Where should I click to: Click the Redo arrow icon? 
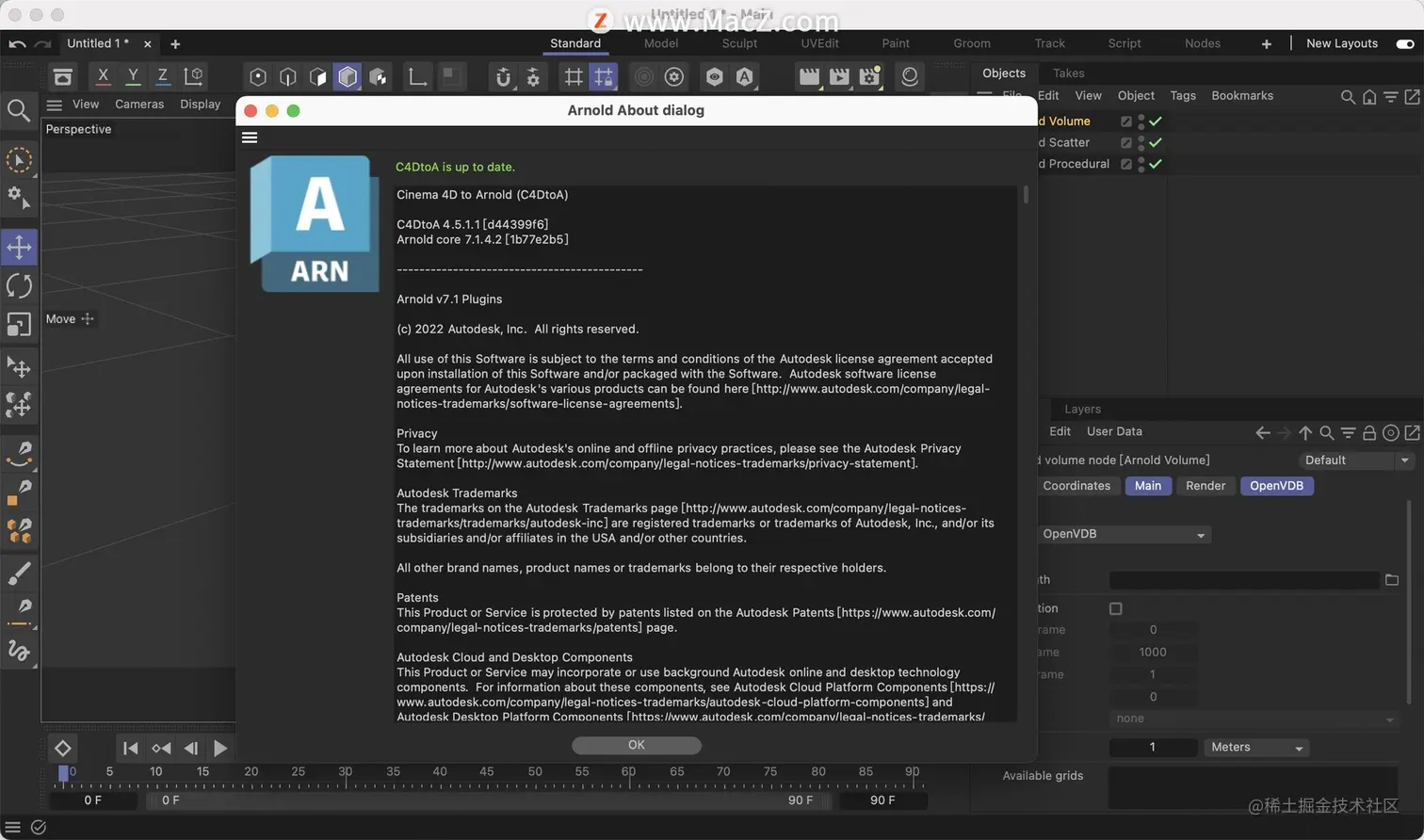tap(42, 43)
